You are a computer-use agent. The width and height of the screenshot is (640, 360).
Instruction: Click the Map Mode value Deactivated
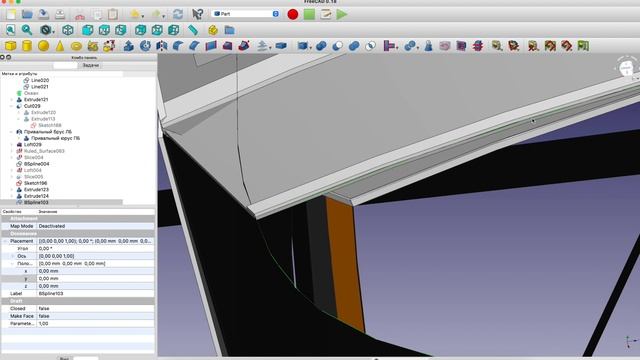(96, 226)
